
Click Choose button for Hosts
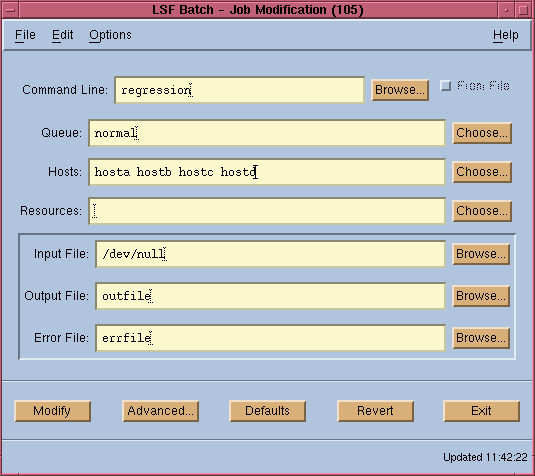click(482, 172)
